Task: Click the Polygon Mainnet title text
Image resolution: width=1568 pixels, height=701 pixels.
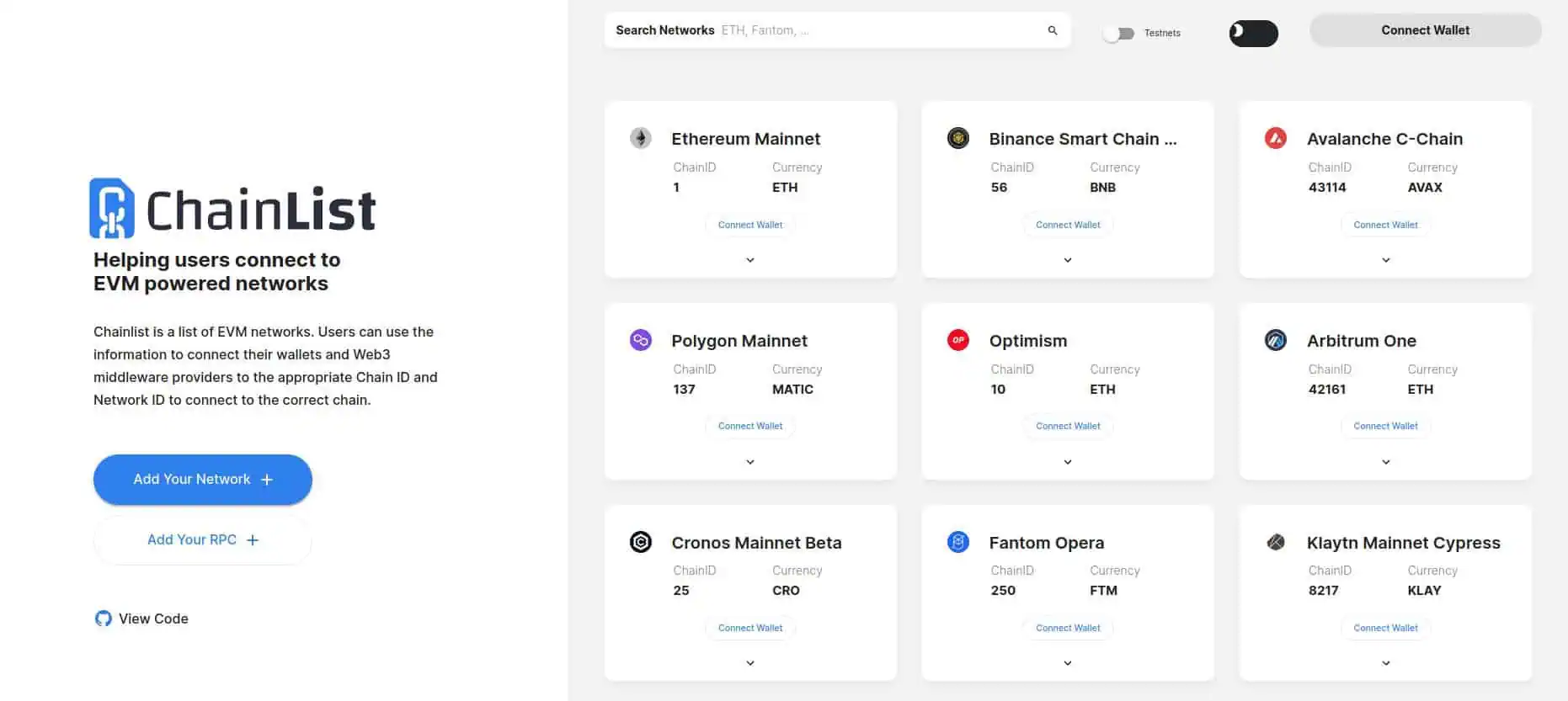Action: (739, 341)
